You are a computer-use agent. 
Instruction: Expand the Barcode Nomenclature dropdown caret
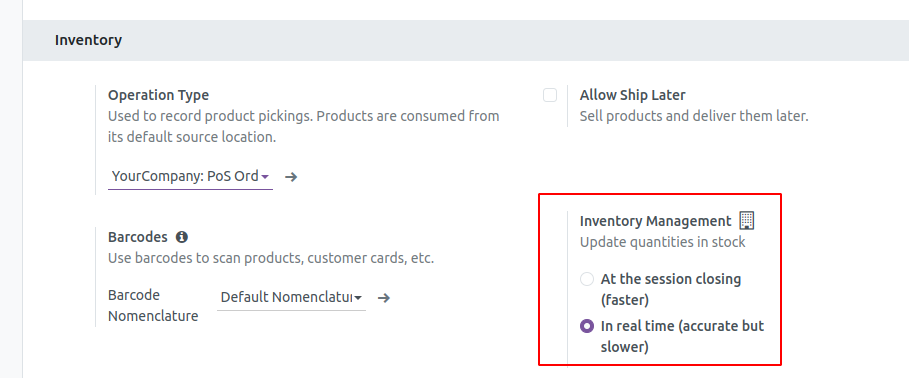(358, 298)
